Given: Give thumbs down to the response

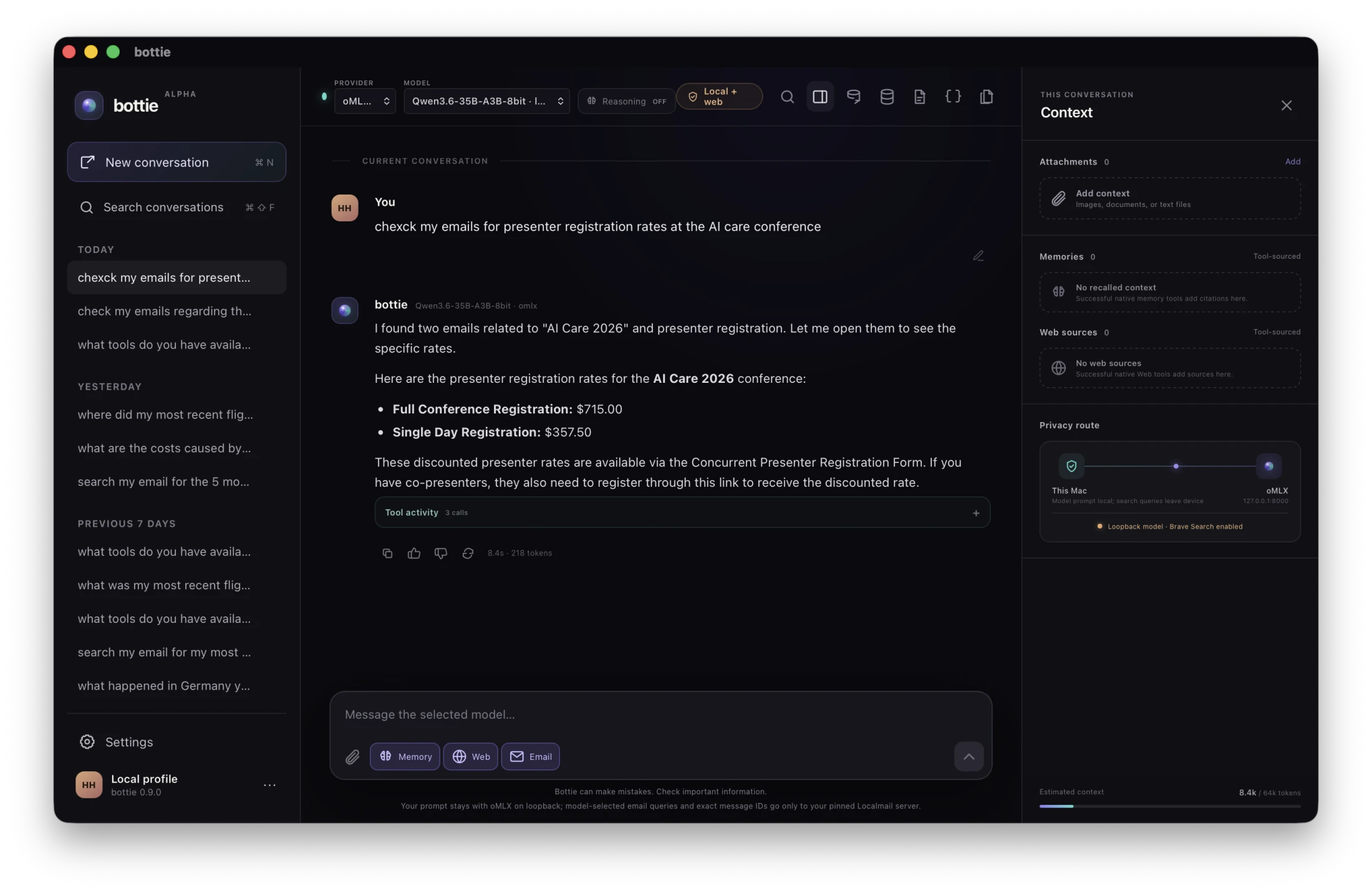Looking at the screenshot, I should coord(440,553).
